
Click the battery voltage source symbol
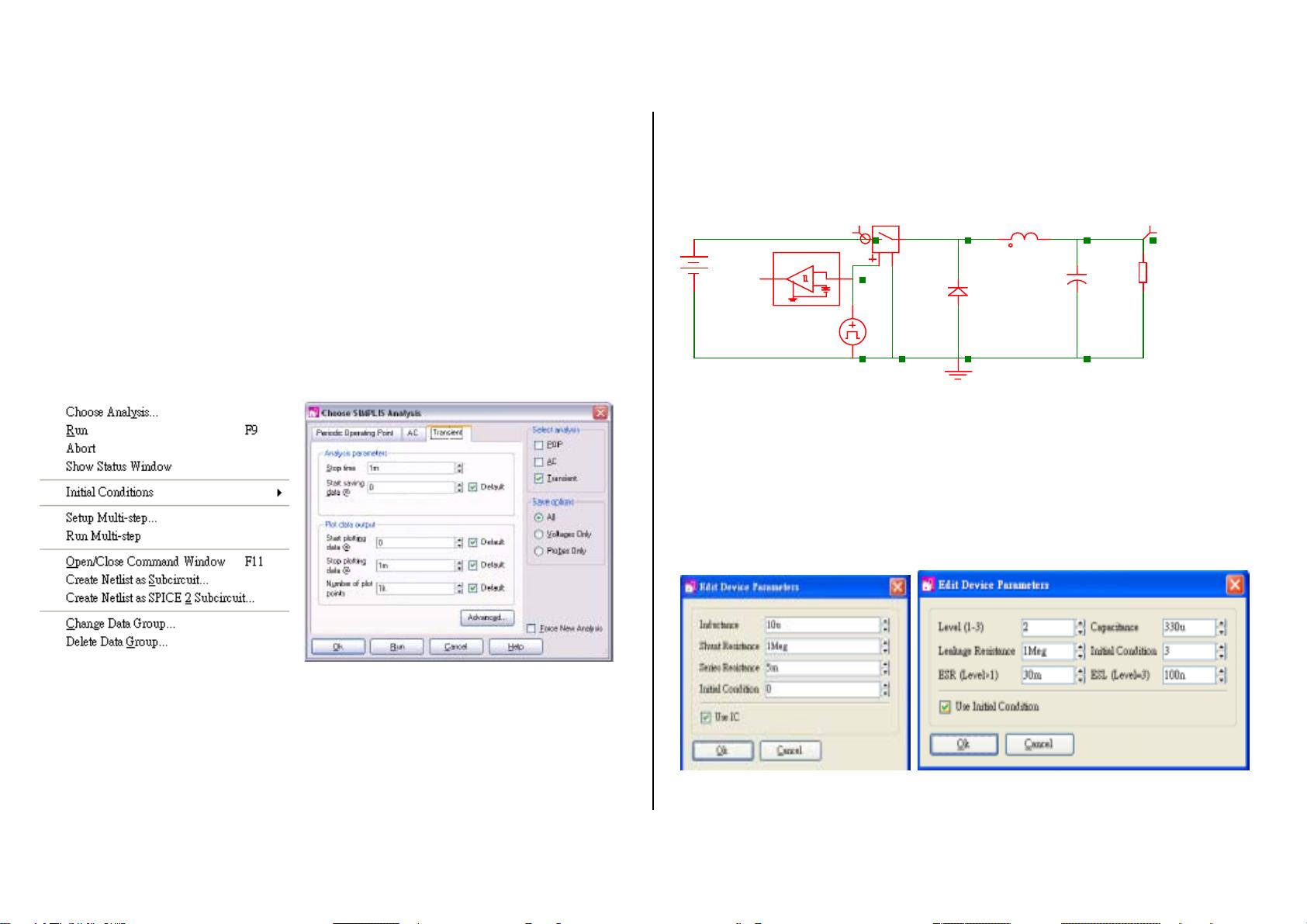pos(694,263)
